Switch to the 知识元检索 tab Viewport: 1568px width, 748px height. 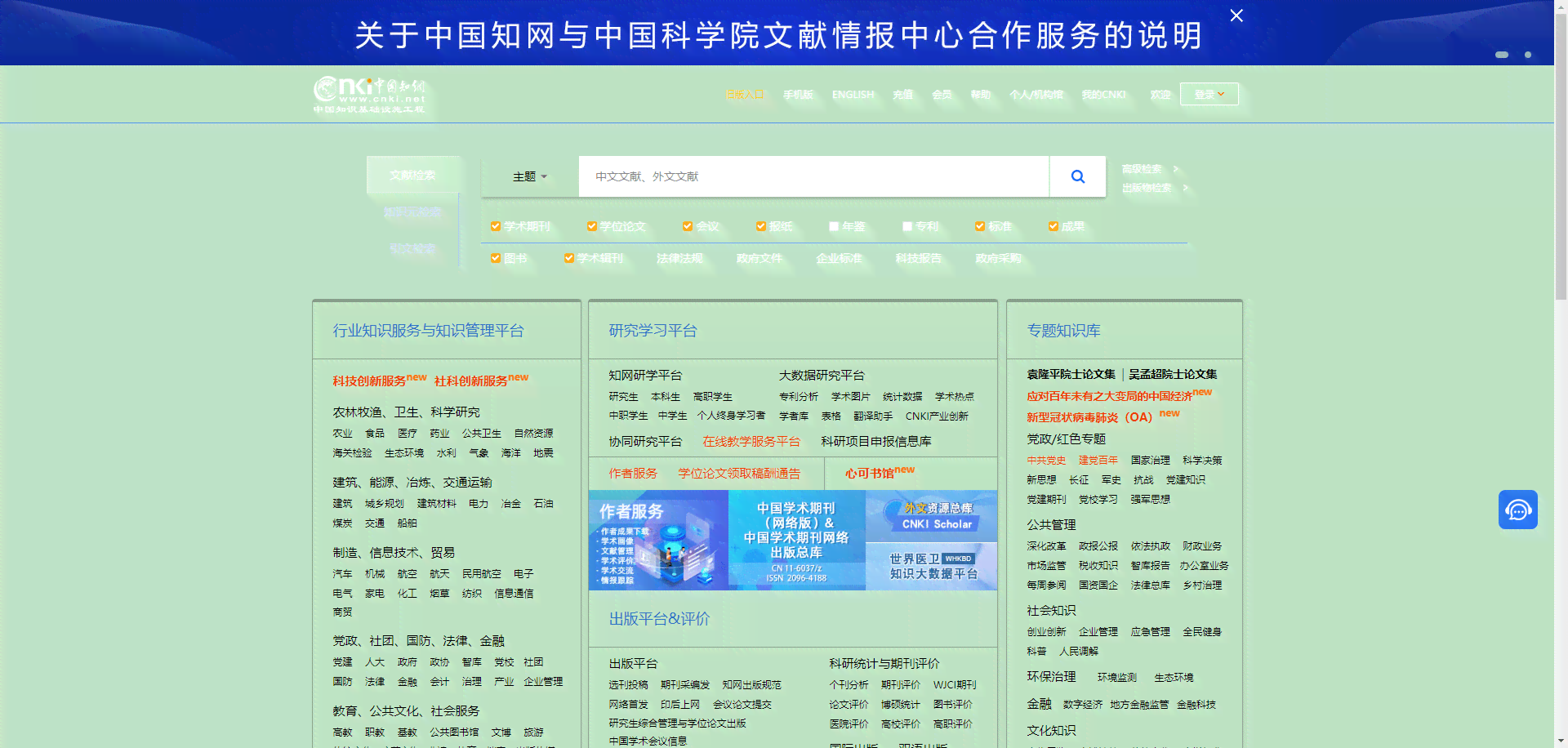tap(412, 211)
